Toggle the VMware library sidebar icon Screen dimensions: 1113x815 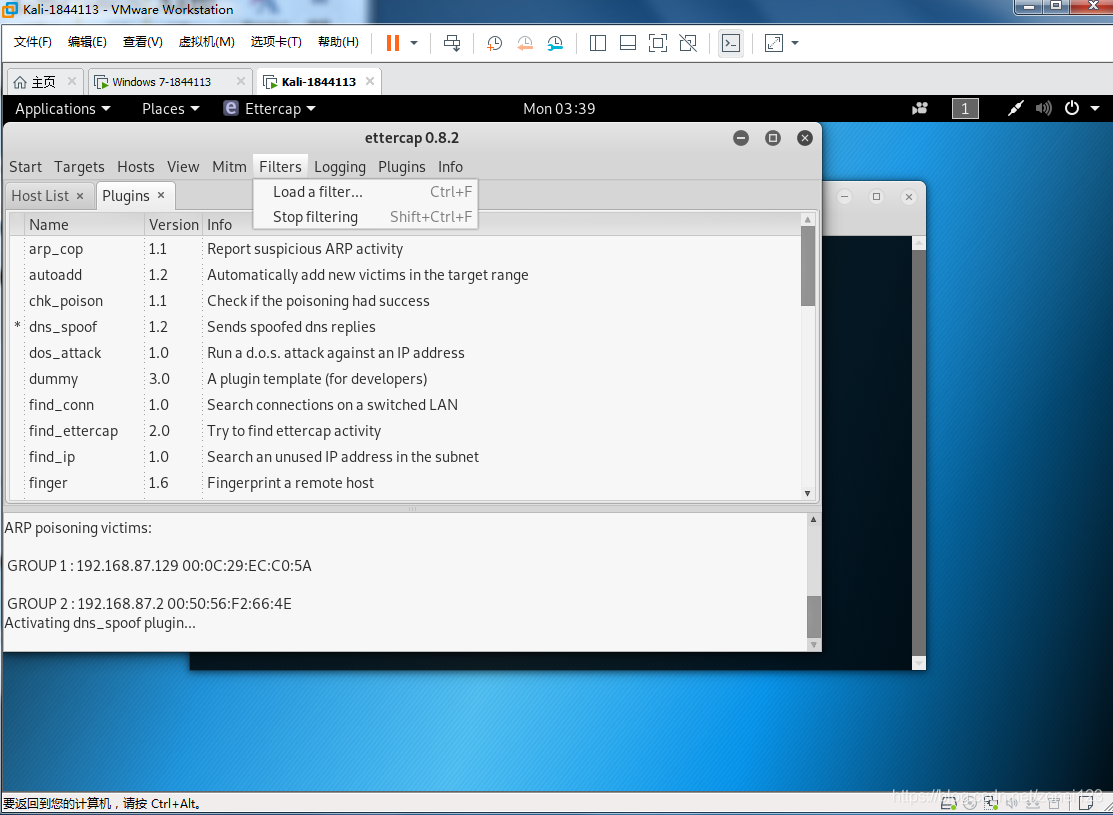click(598, 43)
